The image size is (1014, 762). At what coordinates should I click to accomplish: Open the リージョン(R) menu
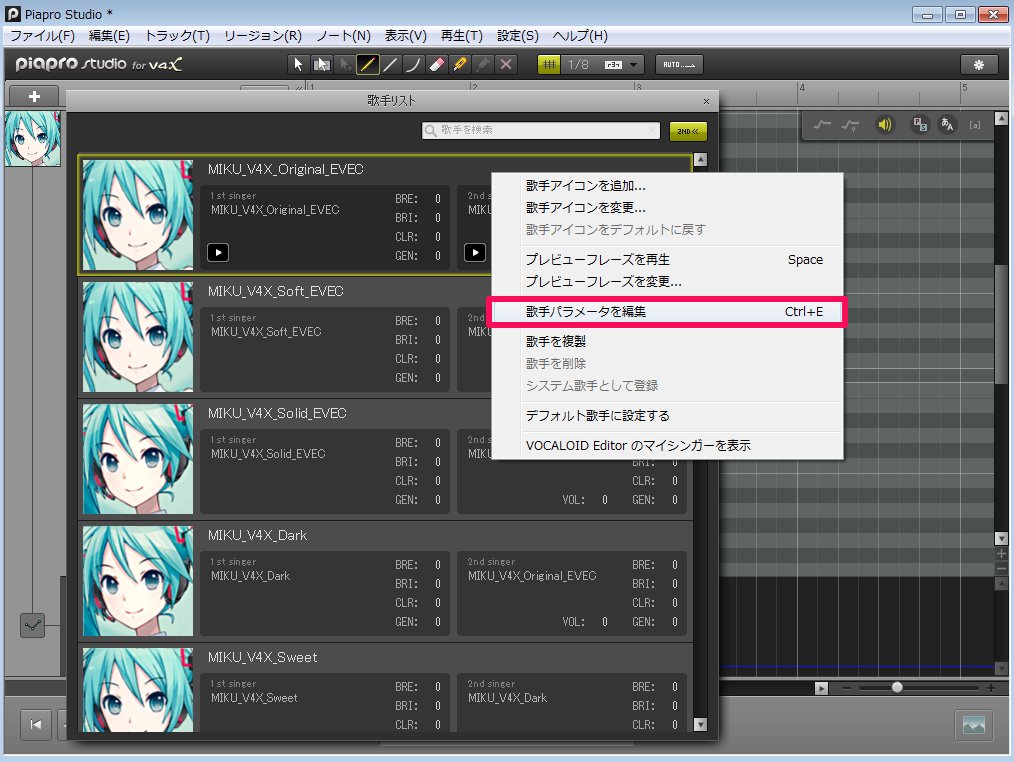click(263, 36)
